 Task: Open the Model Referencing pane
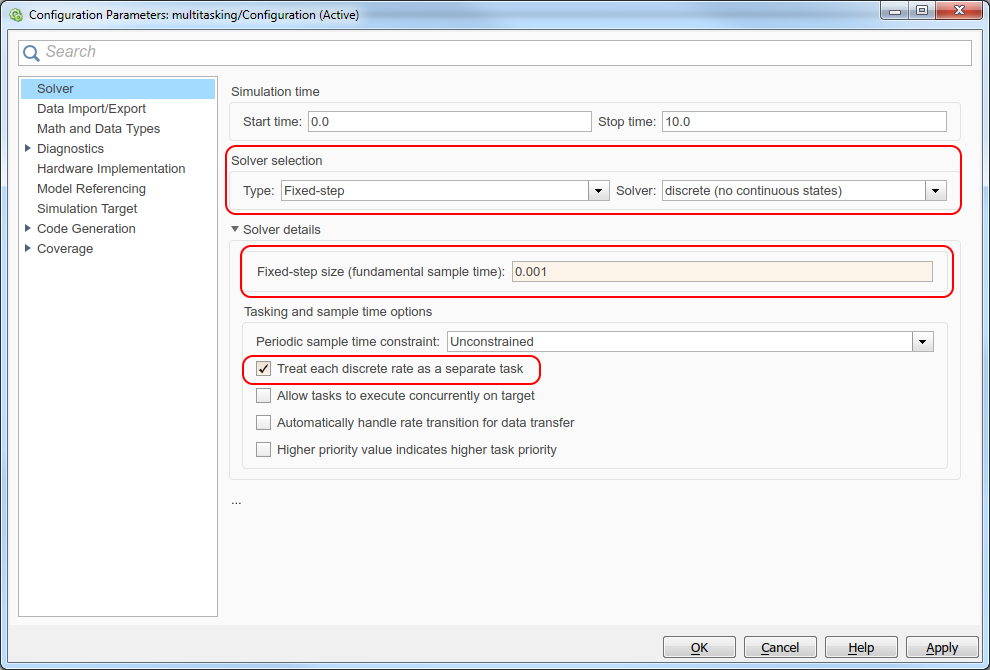[x=91, y=189]
